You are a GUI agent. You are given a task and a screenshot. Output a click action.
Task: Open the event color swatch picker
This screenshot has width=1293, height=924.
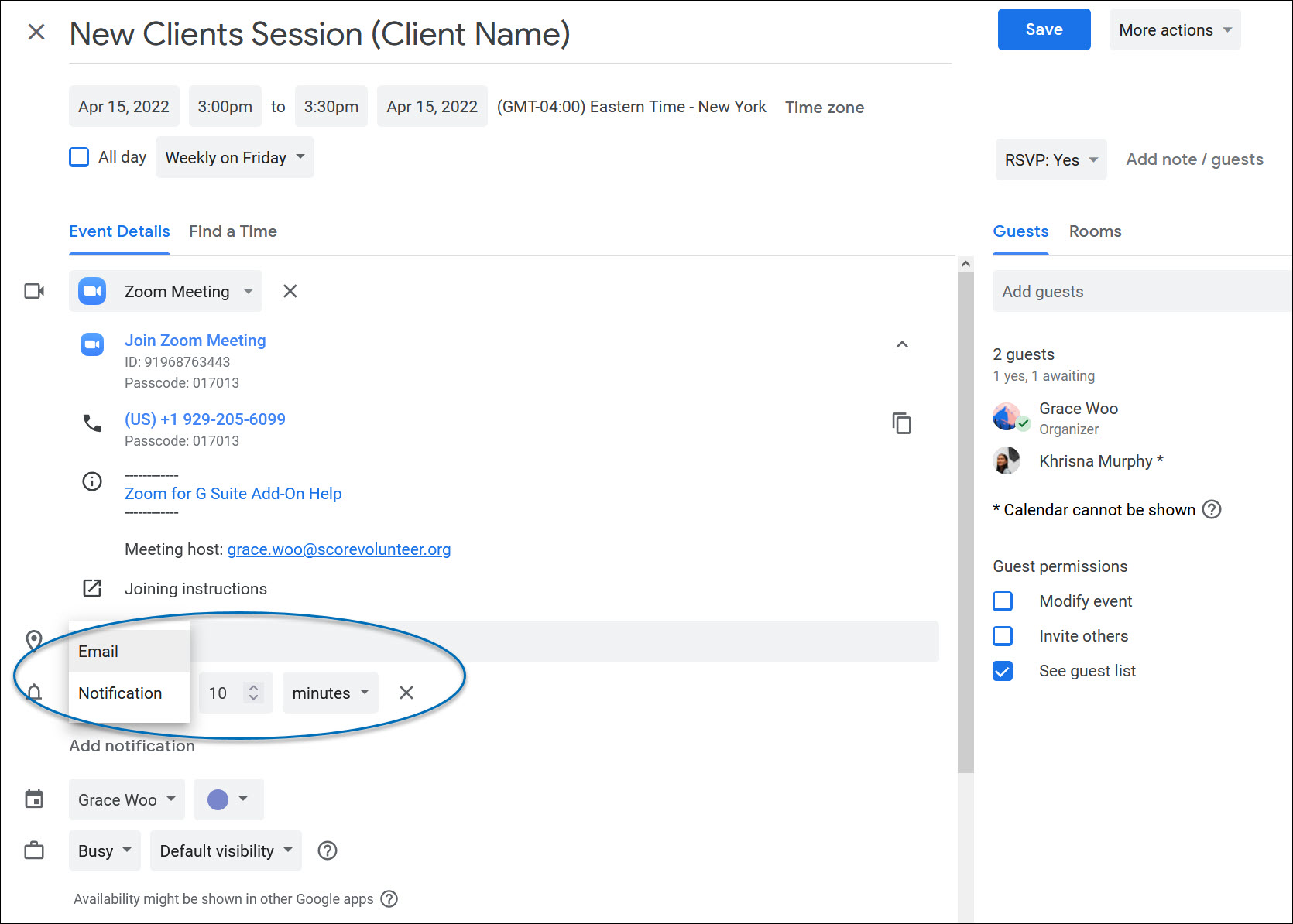click(228, 799)
